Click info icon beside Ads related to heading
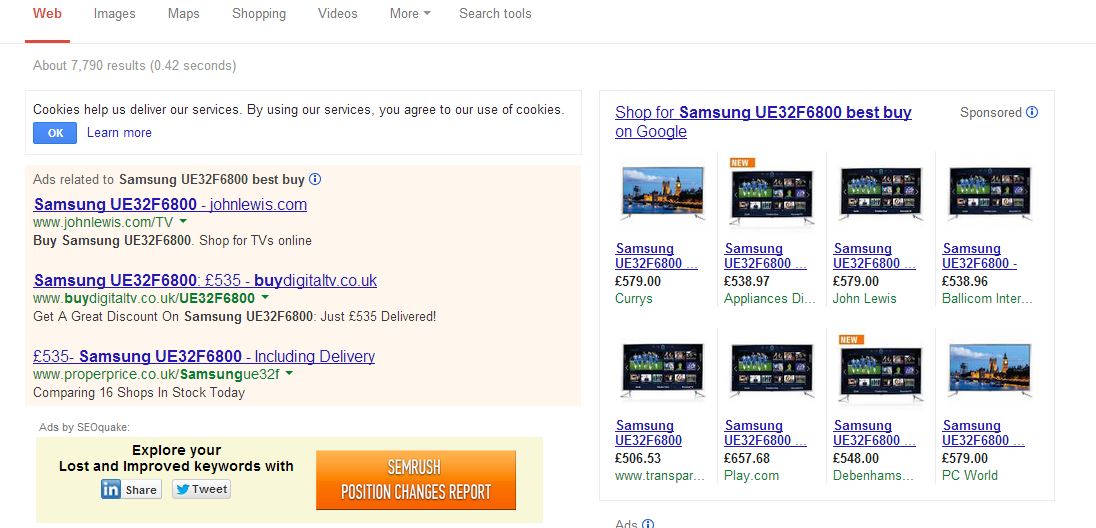Viewport: 1096px width, 528px height. coord(315,179)
